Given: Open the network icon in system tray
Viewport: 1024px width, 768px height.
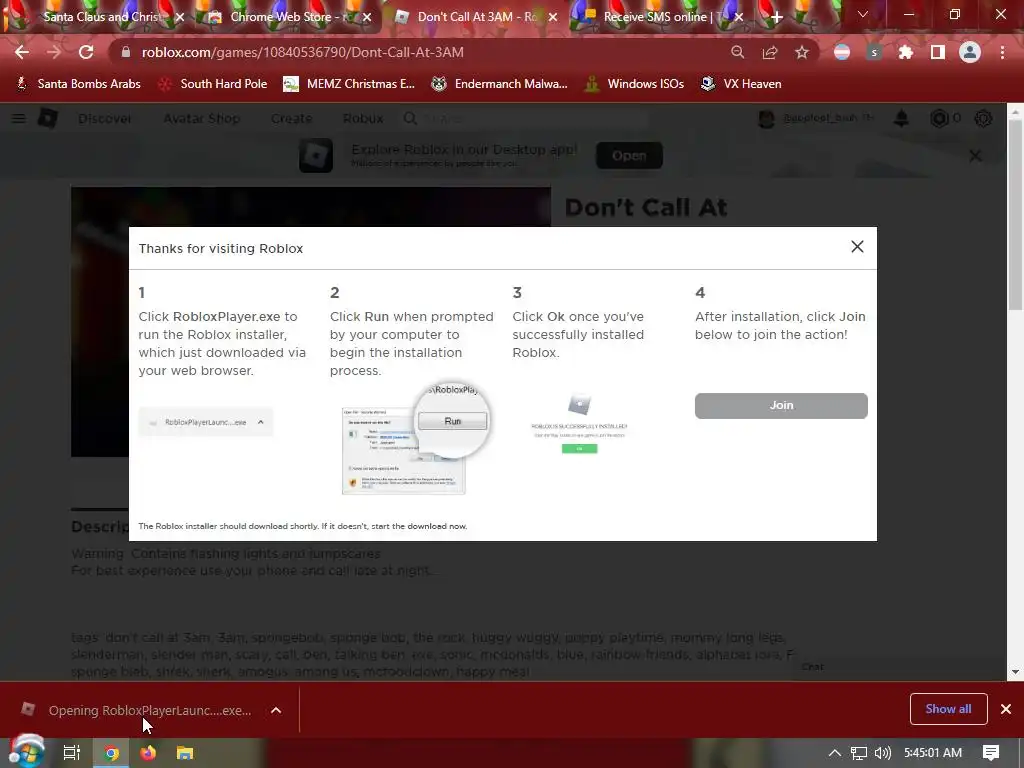Looking at the screenshot, I should pyautogui.click(x=859, y=753).
